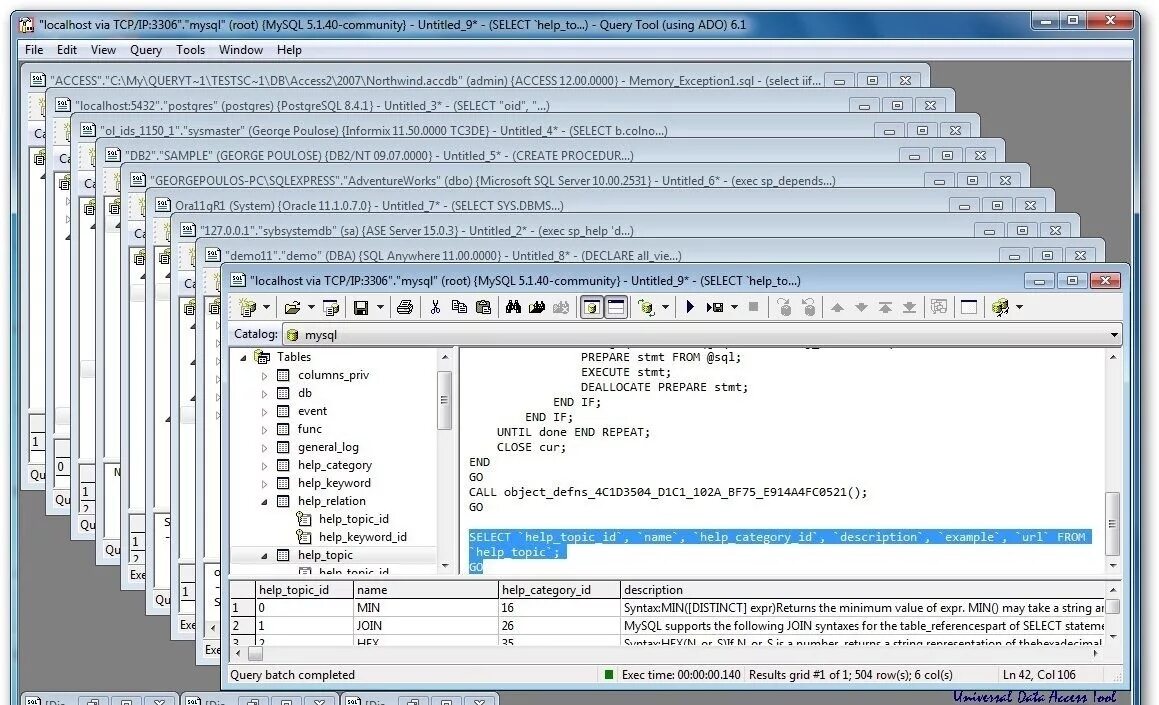Screen dimensions: 1159x705
Task: Click the database connections icon
Action: [1000, 307]
